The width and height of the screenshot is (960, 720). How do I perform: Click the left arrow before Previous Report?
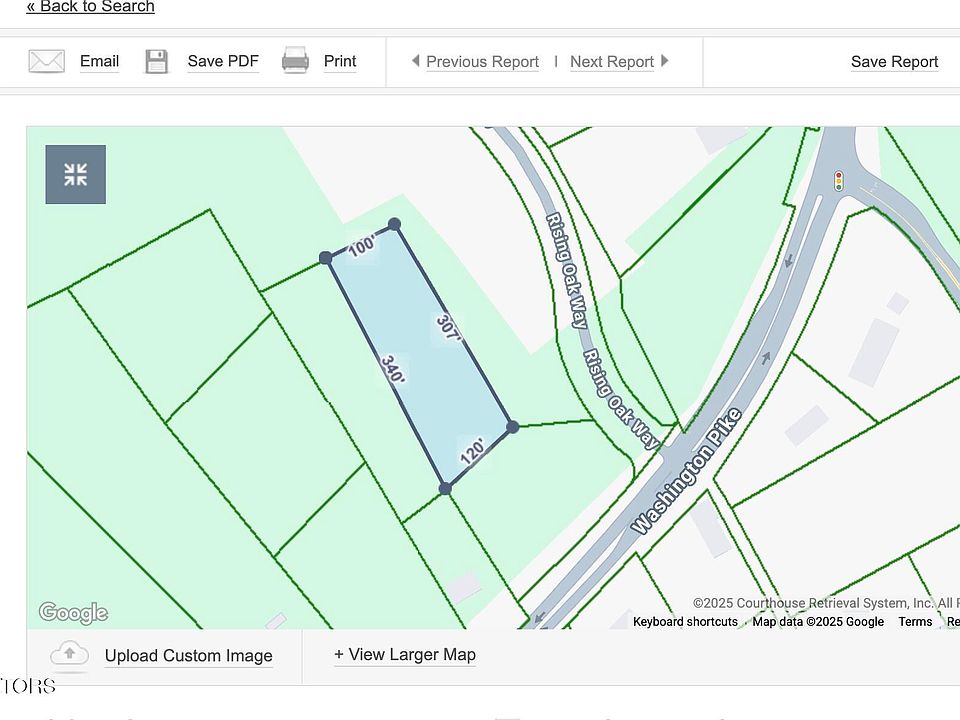[415, 61]
